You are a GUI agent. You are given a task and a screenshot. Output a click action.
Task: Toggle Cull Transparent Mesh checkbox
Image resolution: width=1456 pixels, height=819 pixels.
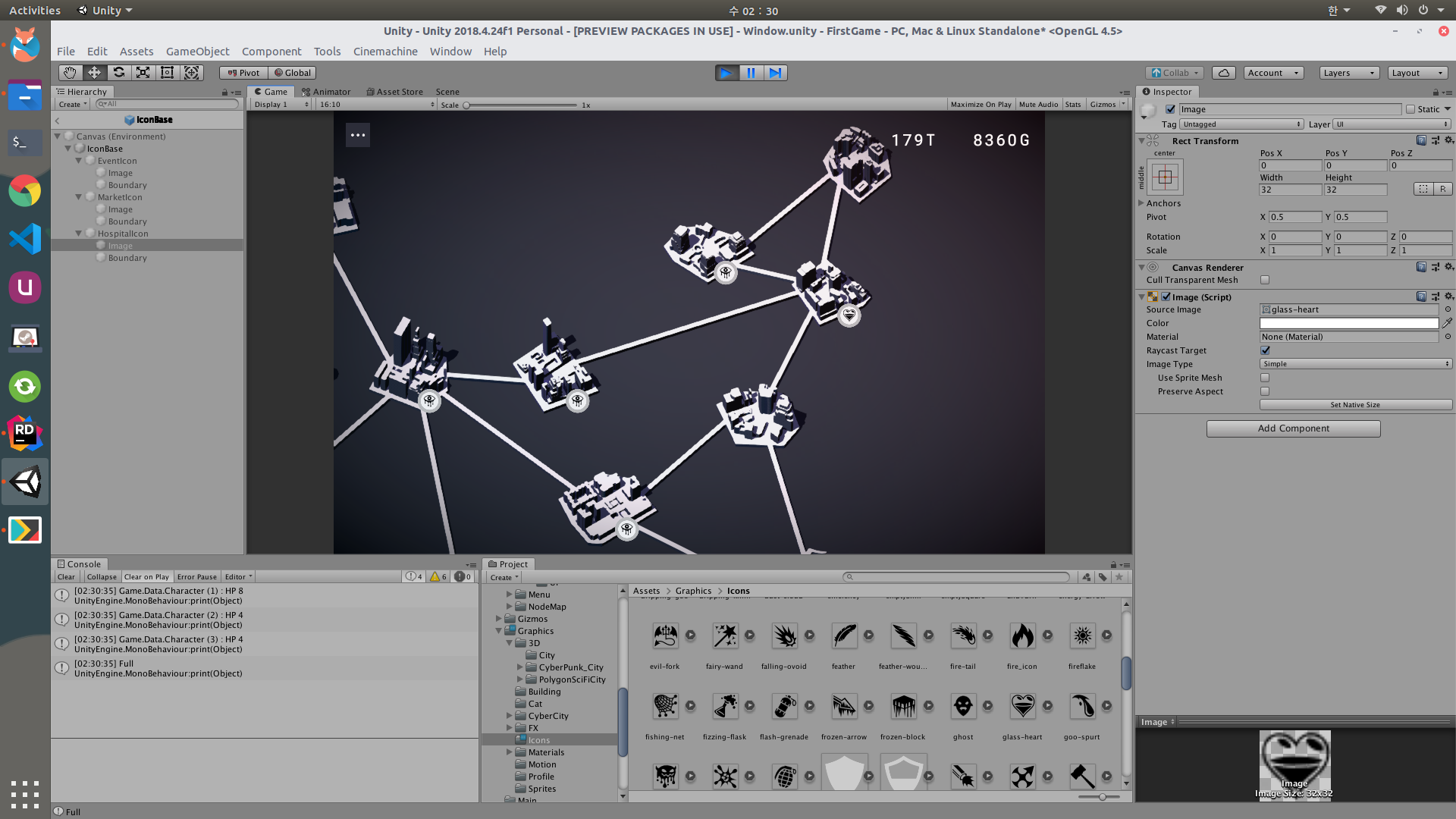click(x=1265, y=280)
